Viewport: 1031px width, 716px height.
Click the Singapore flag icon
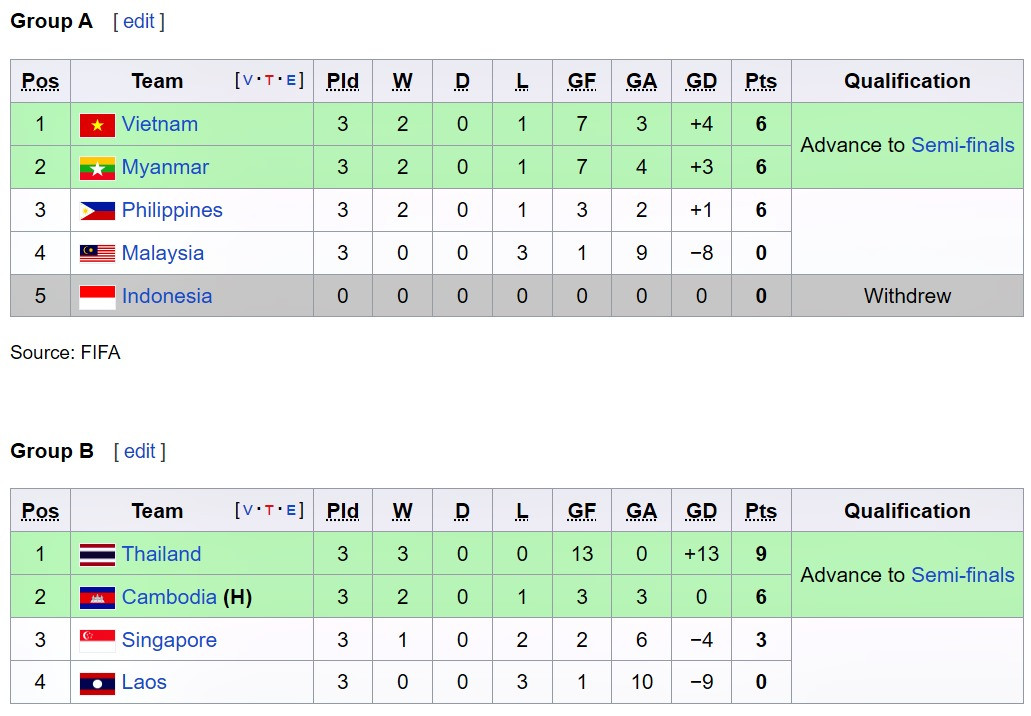pyautogui.click(x=97, y=641)
